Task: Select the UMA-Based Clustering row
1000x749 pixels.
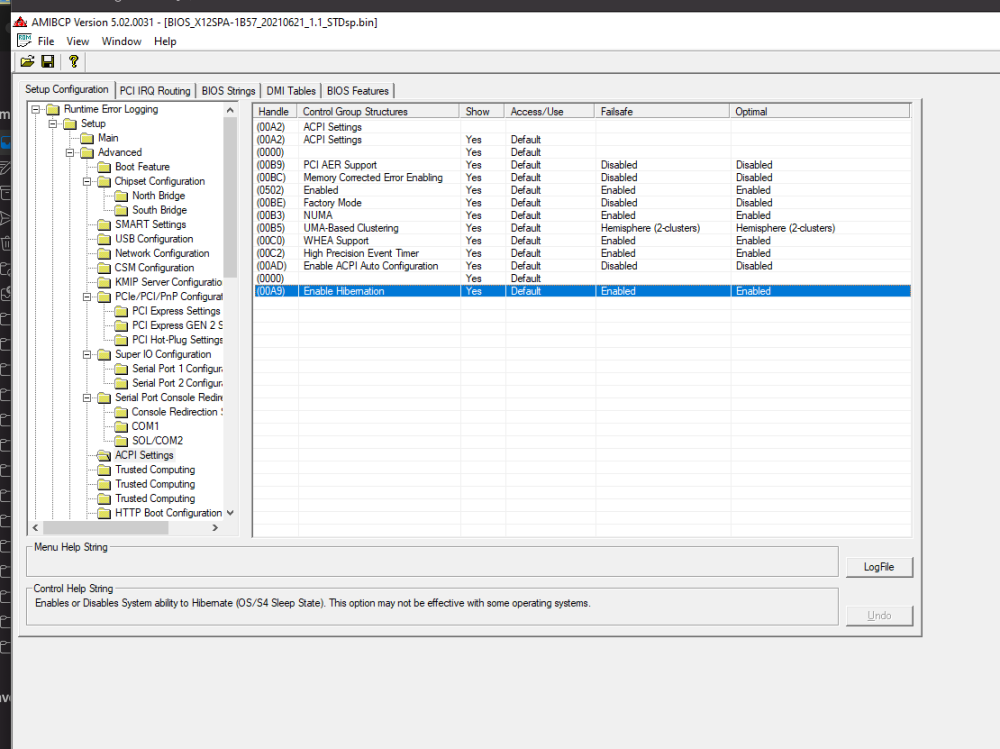Action: pos(582,228)
